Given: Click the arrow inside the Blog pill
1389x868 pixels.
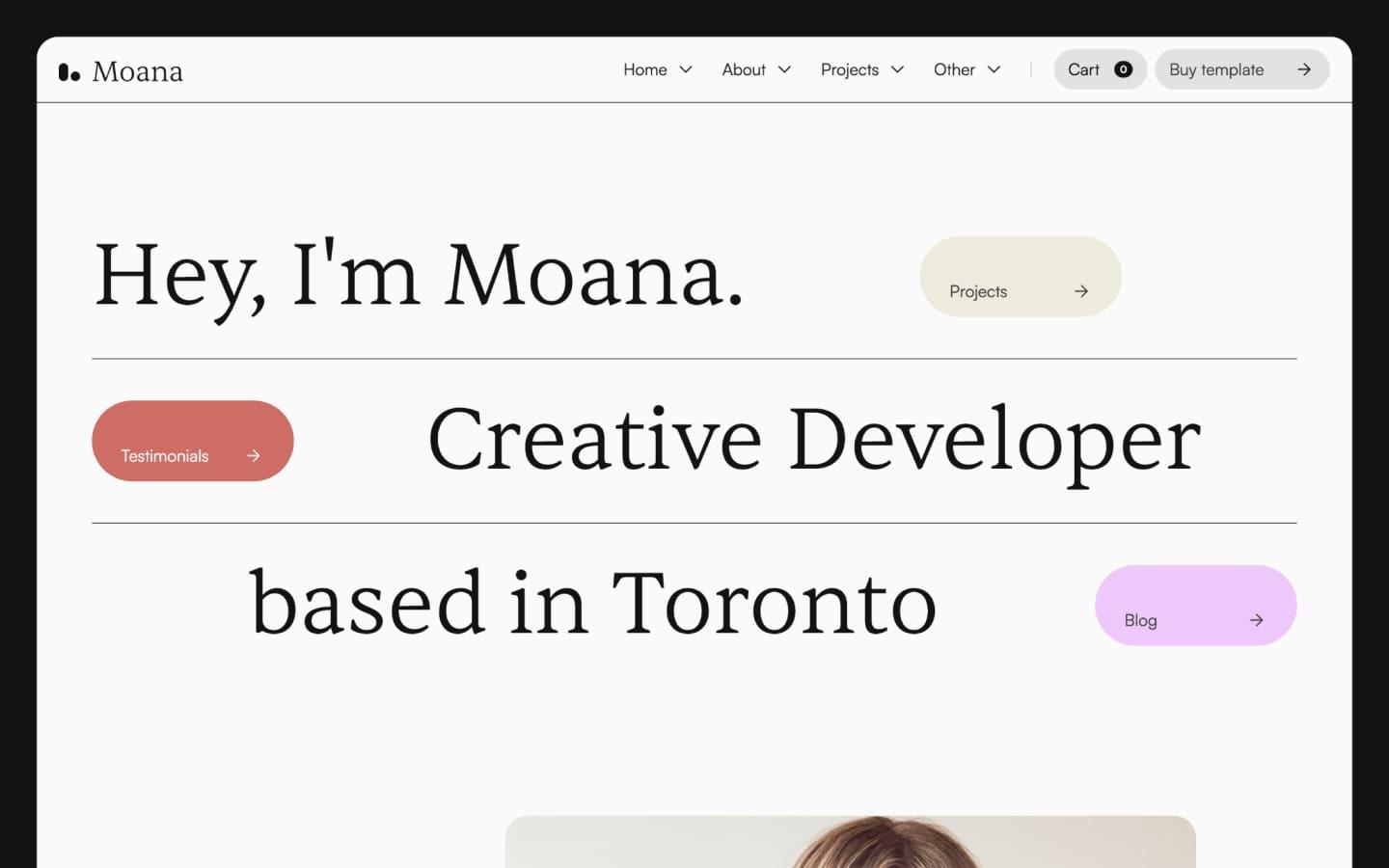Looking at the screenshot, I should (x=1256, y=620).
